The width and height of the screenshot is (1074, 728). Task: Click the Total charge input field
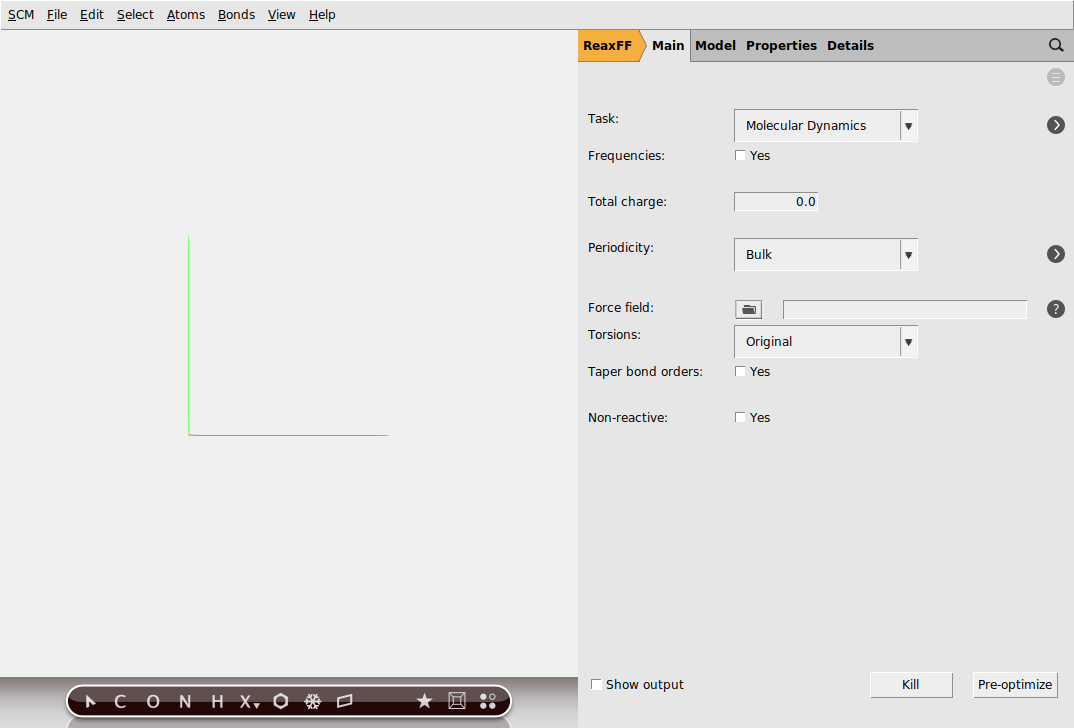[x=776, y=201]
